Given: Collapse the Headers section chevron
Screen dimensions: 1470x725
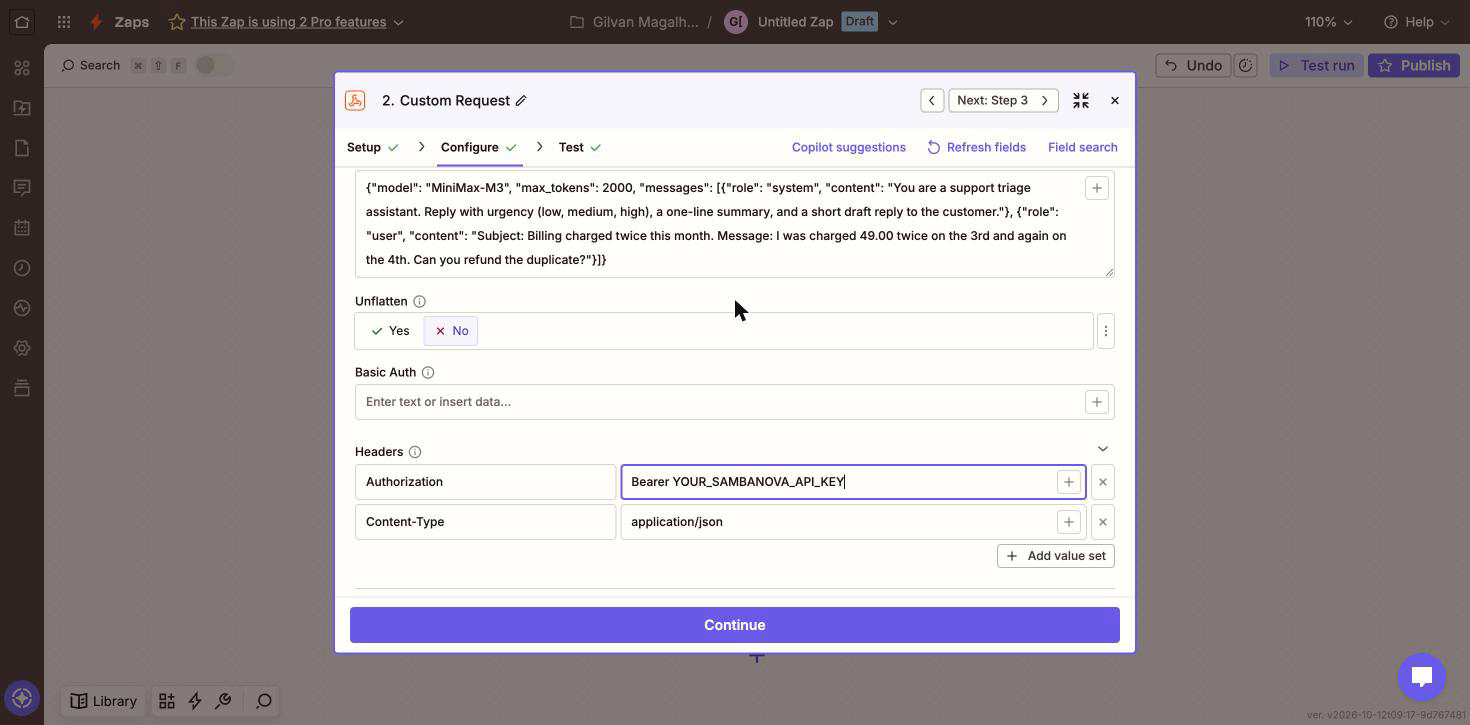Looking at the screenshot, I should pyautogui.click(x=1103, y=449).
